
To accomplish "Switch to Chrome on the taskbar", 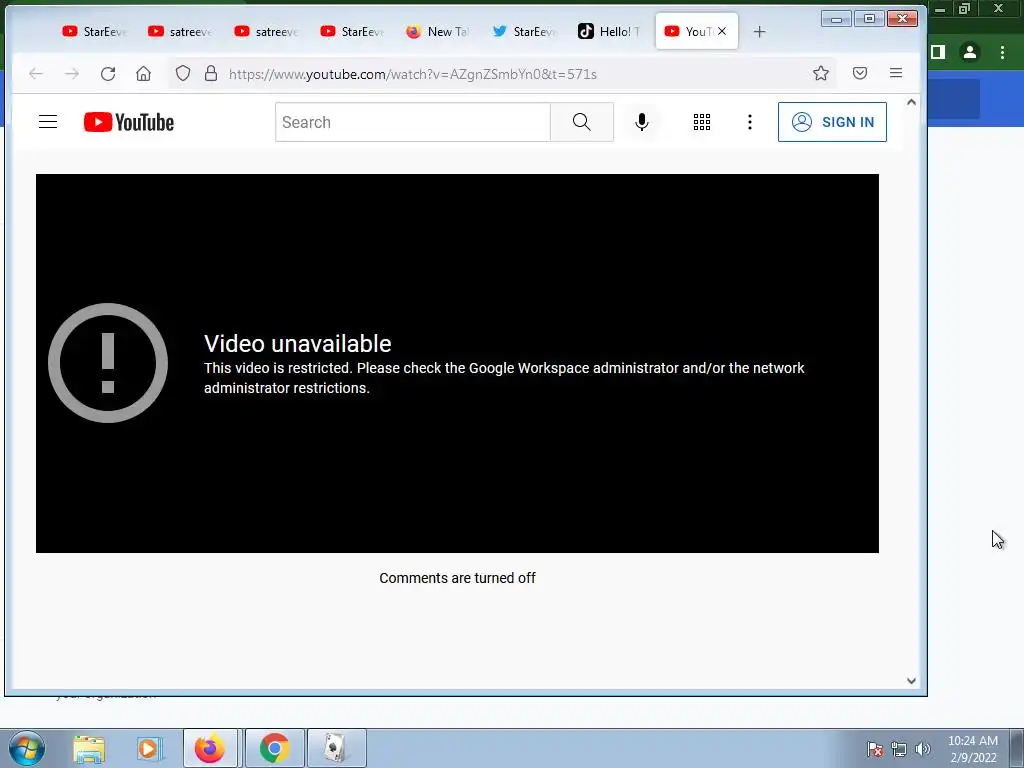I will coord(275,748).
